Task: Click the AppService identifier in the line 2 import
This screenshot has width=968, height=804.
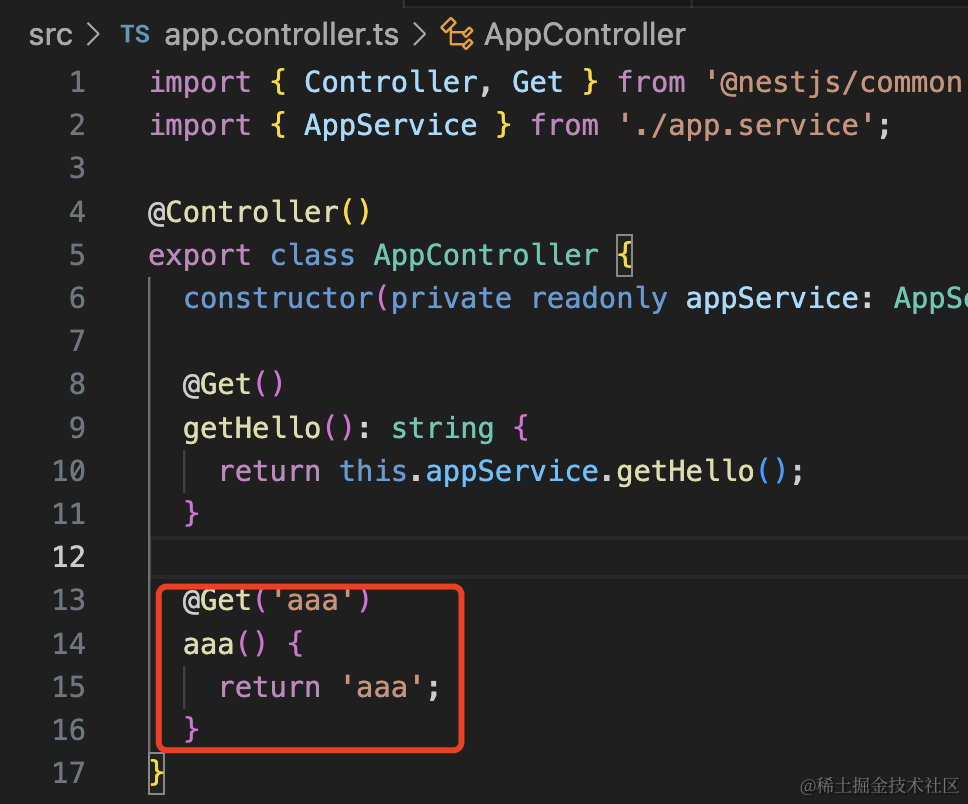Action: point(390,125)
